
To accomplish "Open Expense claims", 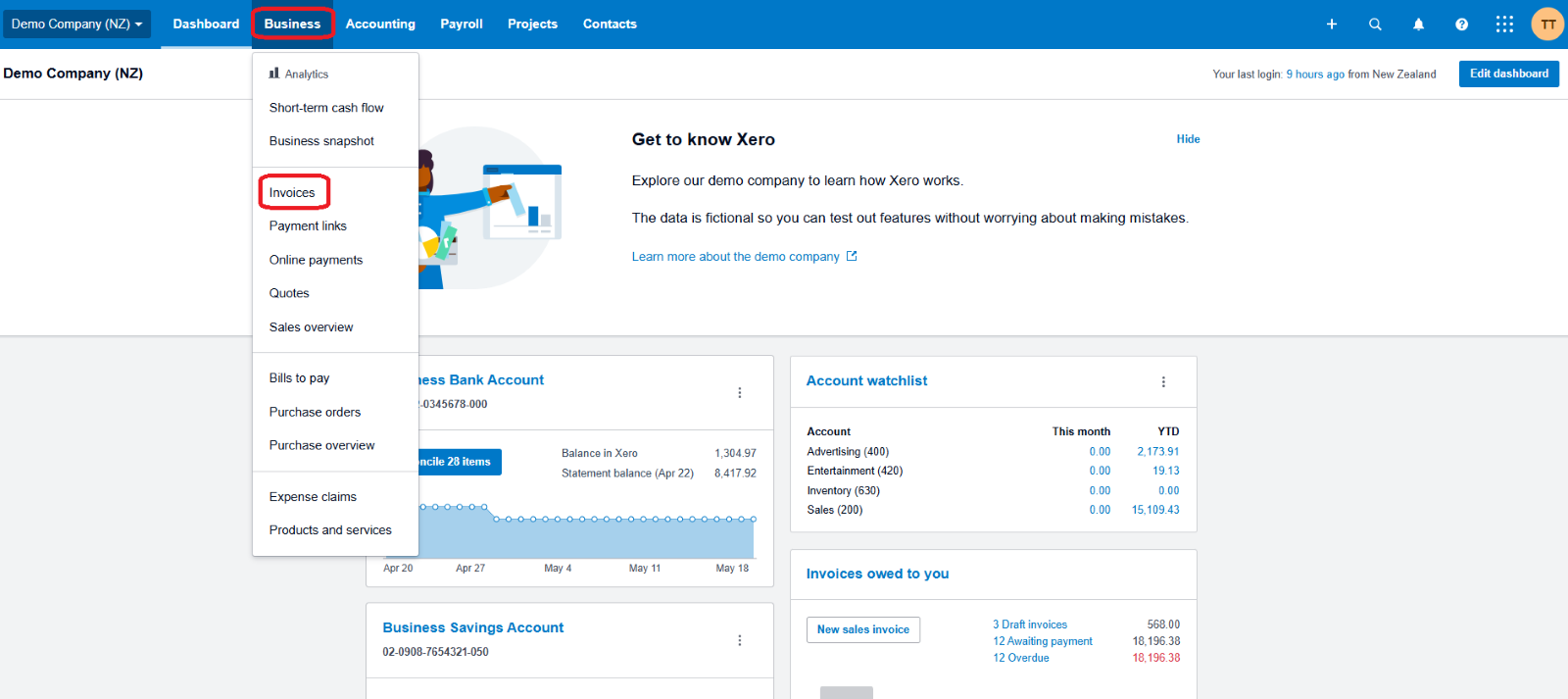I will 335,497.
